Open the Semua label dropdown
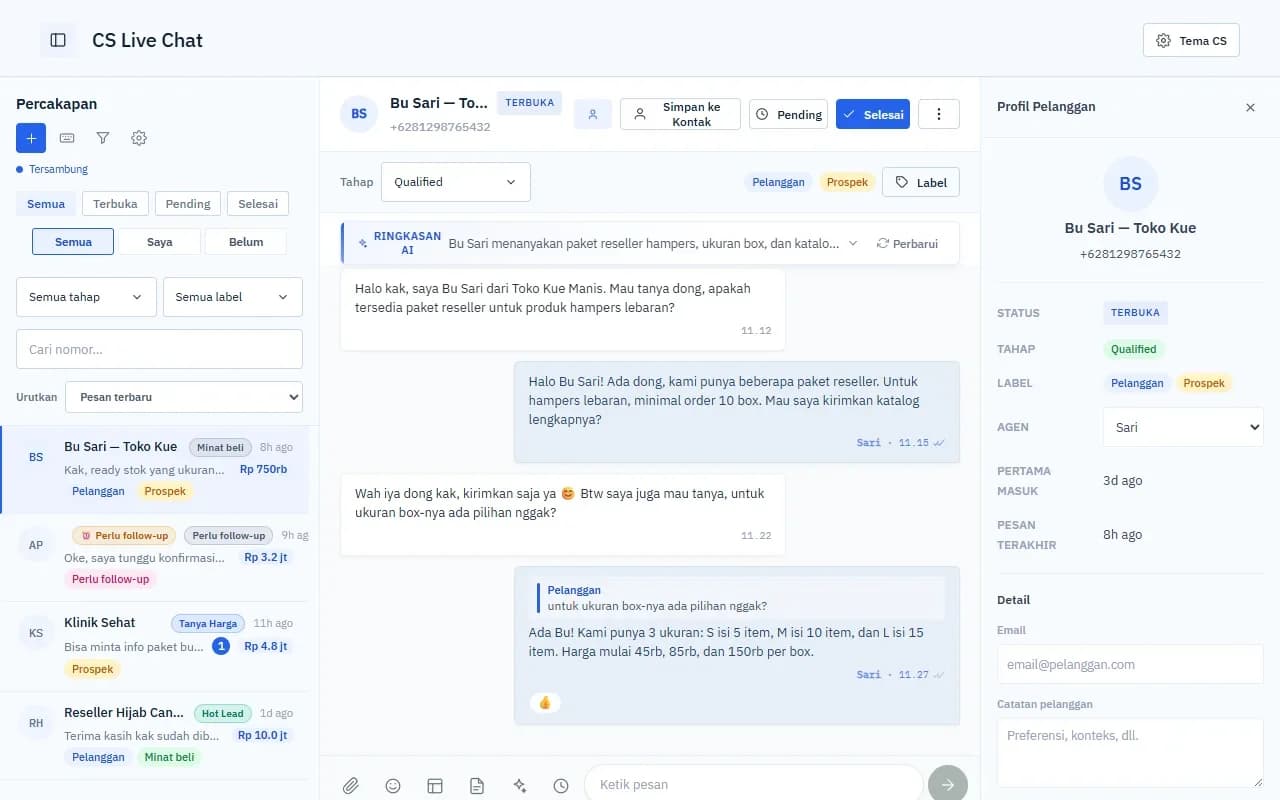 [x=233, y=297]
